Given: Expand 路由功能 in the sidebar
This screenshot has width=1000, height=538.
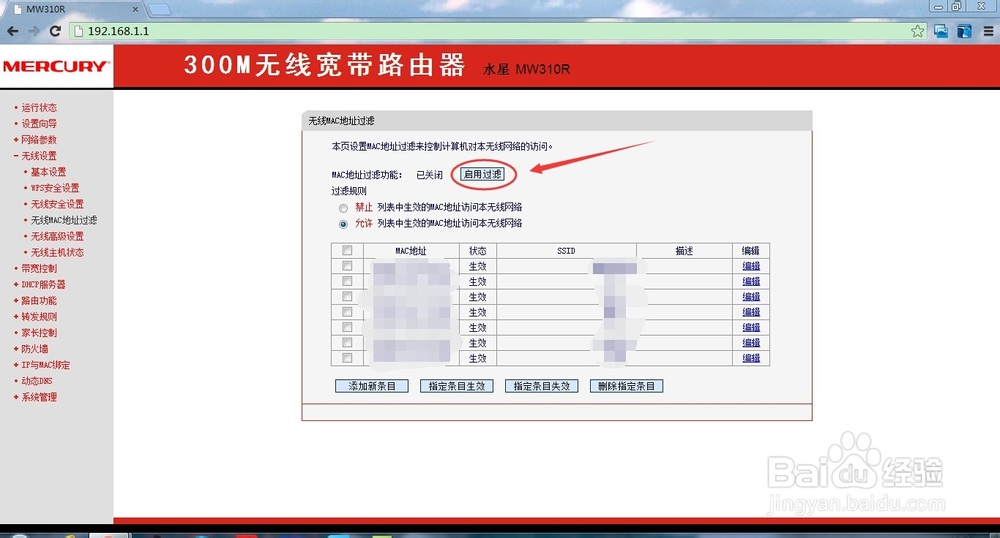Looking at the screenshot, I should (x=39, y=300).
